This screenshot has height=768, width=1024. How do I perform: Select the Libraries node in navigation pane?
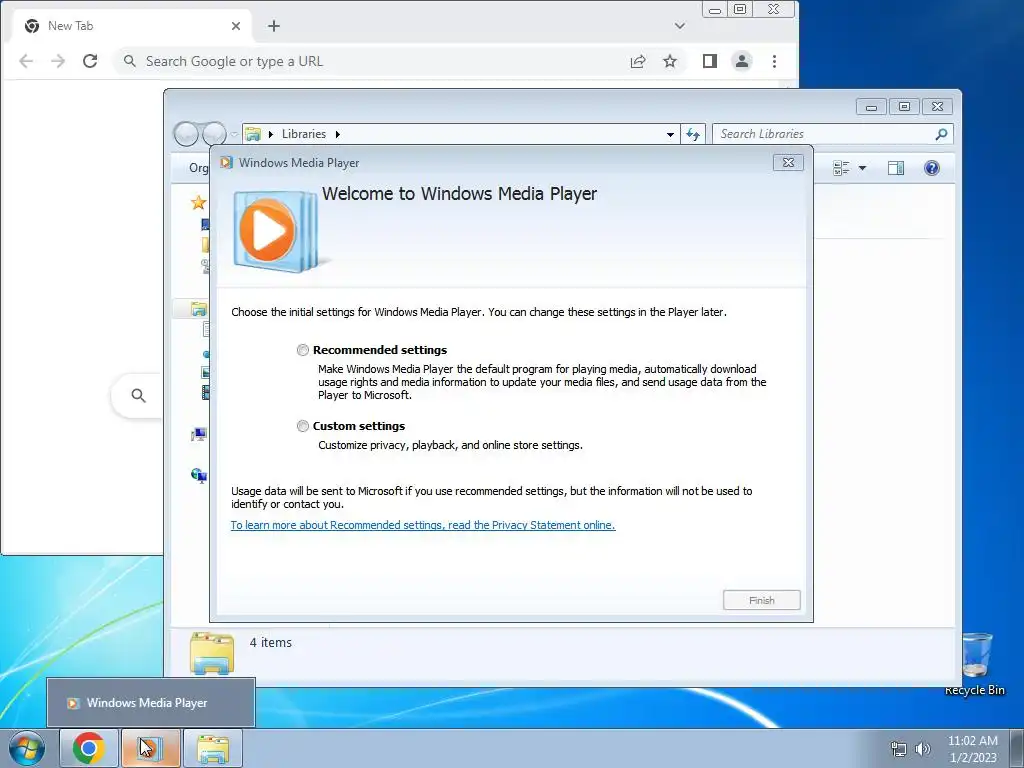(x=199, y=309)
